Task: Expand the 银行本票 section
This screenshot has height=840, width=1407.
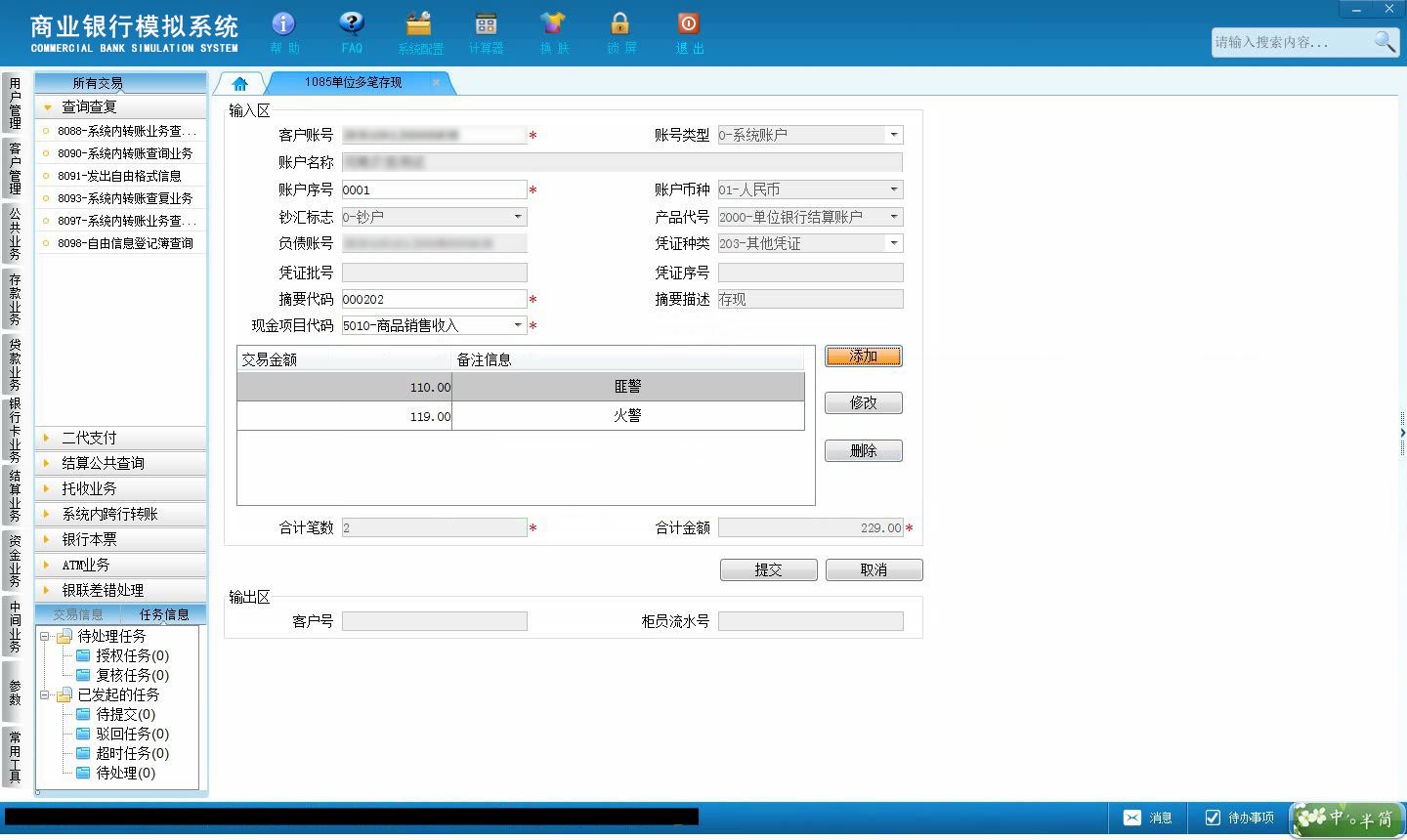Action: pyautogui.click(x=121, y=539)
